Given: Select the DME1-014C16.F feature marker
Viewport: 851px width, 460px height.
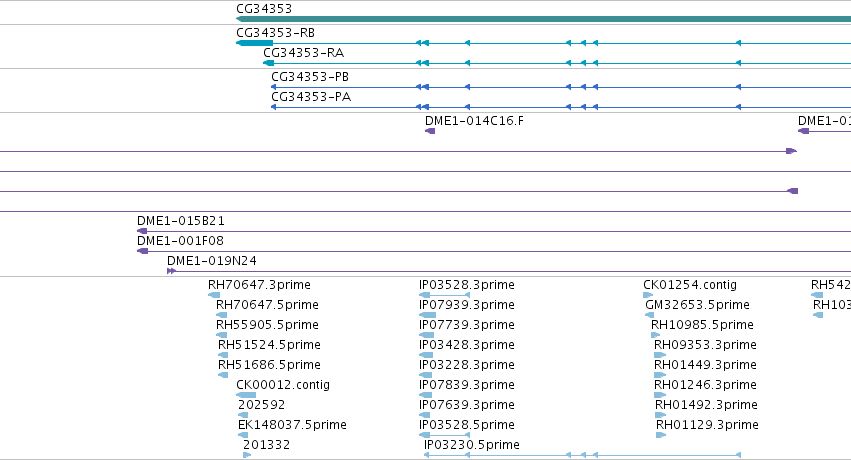Looking at the screenshot, I should coord(430,131).
